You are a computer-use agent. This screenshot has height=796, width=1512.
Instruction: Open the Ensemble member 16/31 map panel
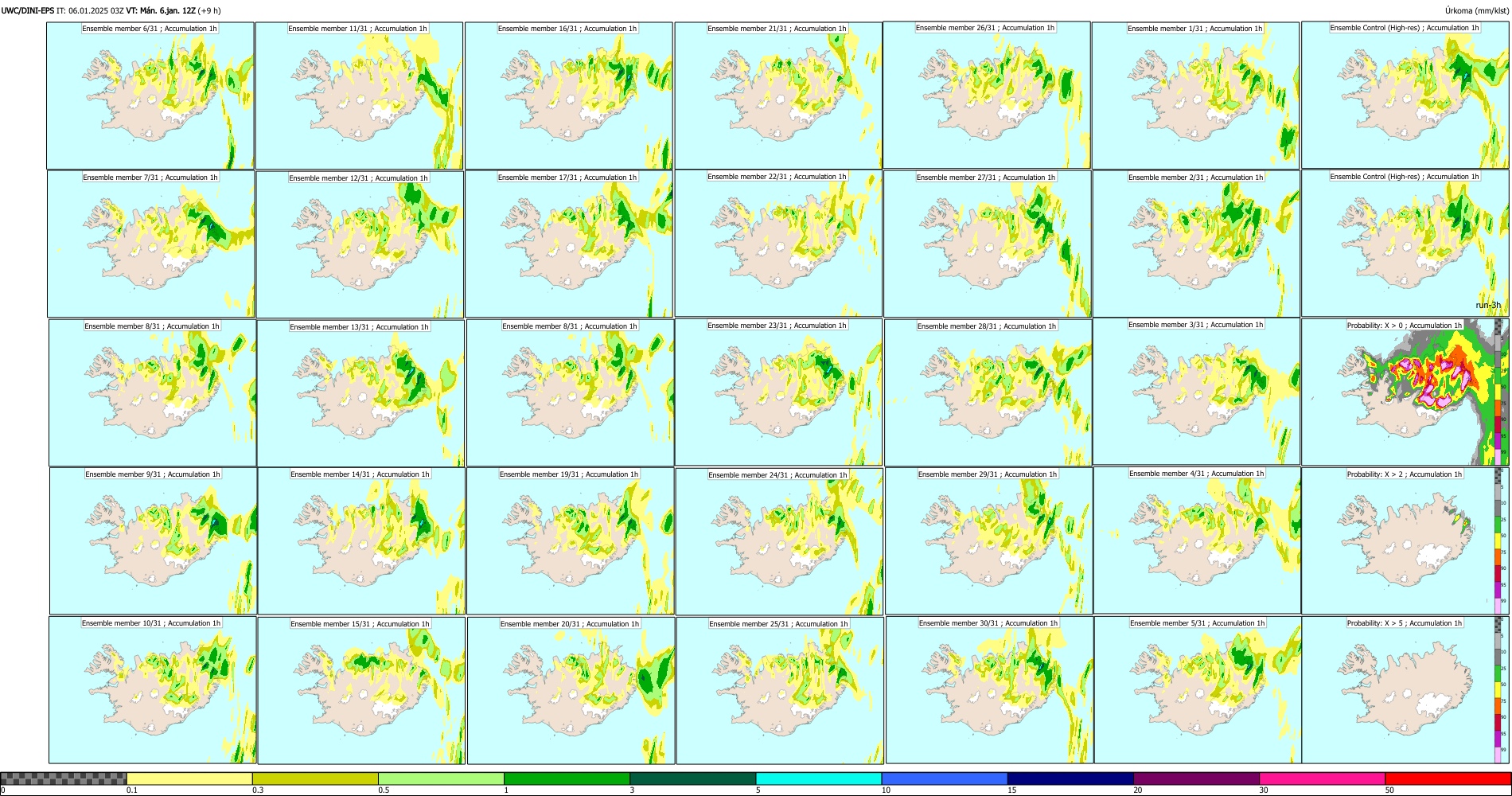coord(569,96)
